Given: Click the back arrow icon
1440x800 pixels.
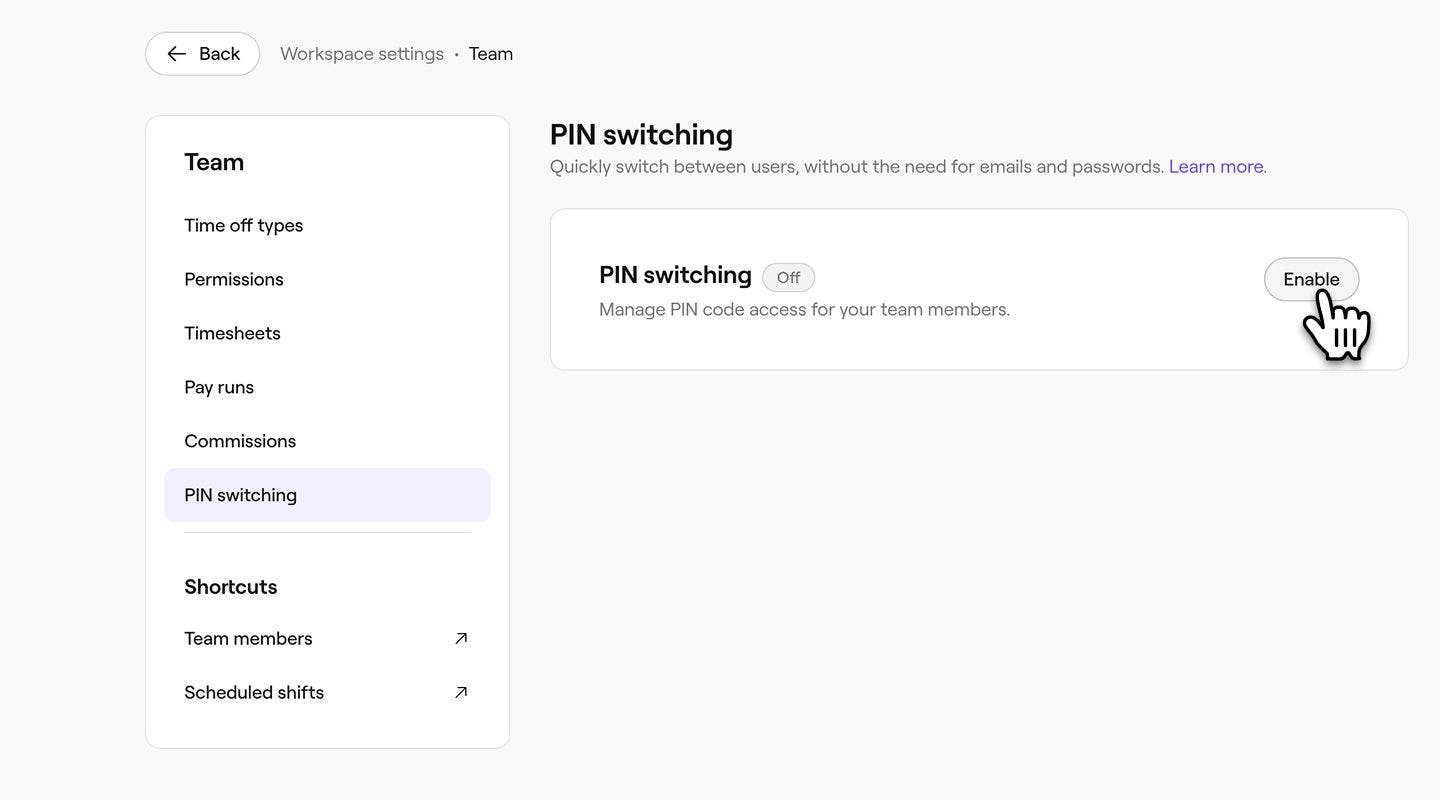Looking at the screenshot, I should pos(177,54).
